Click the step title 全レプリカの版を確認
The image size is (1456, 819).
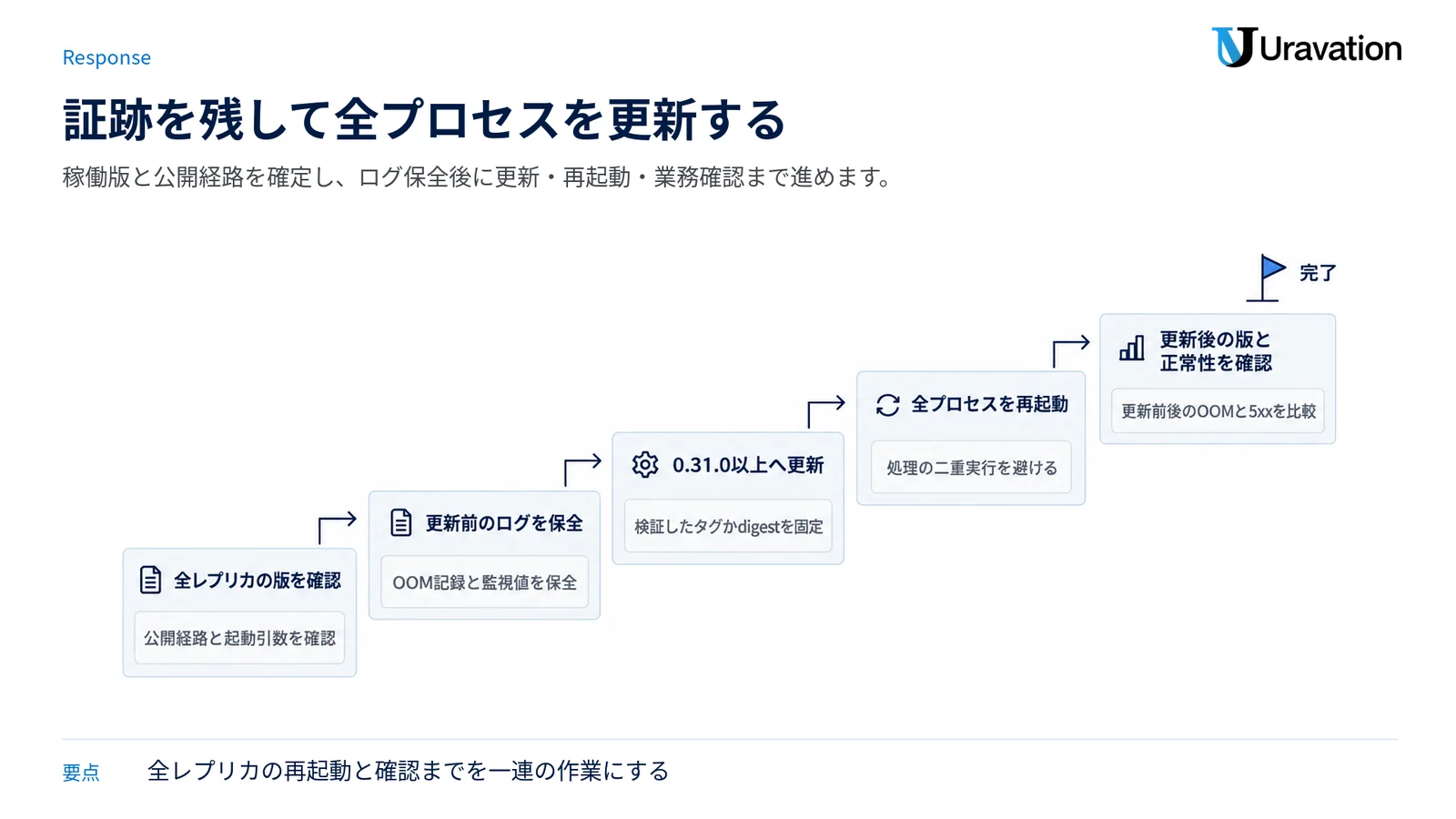point(258,580)
